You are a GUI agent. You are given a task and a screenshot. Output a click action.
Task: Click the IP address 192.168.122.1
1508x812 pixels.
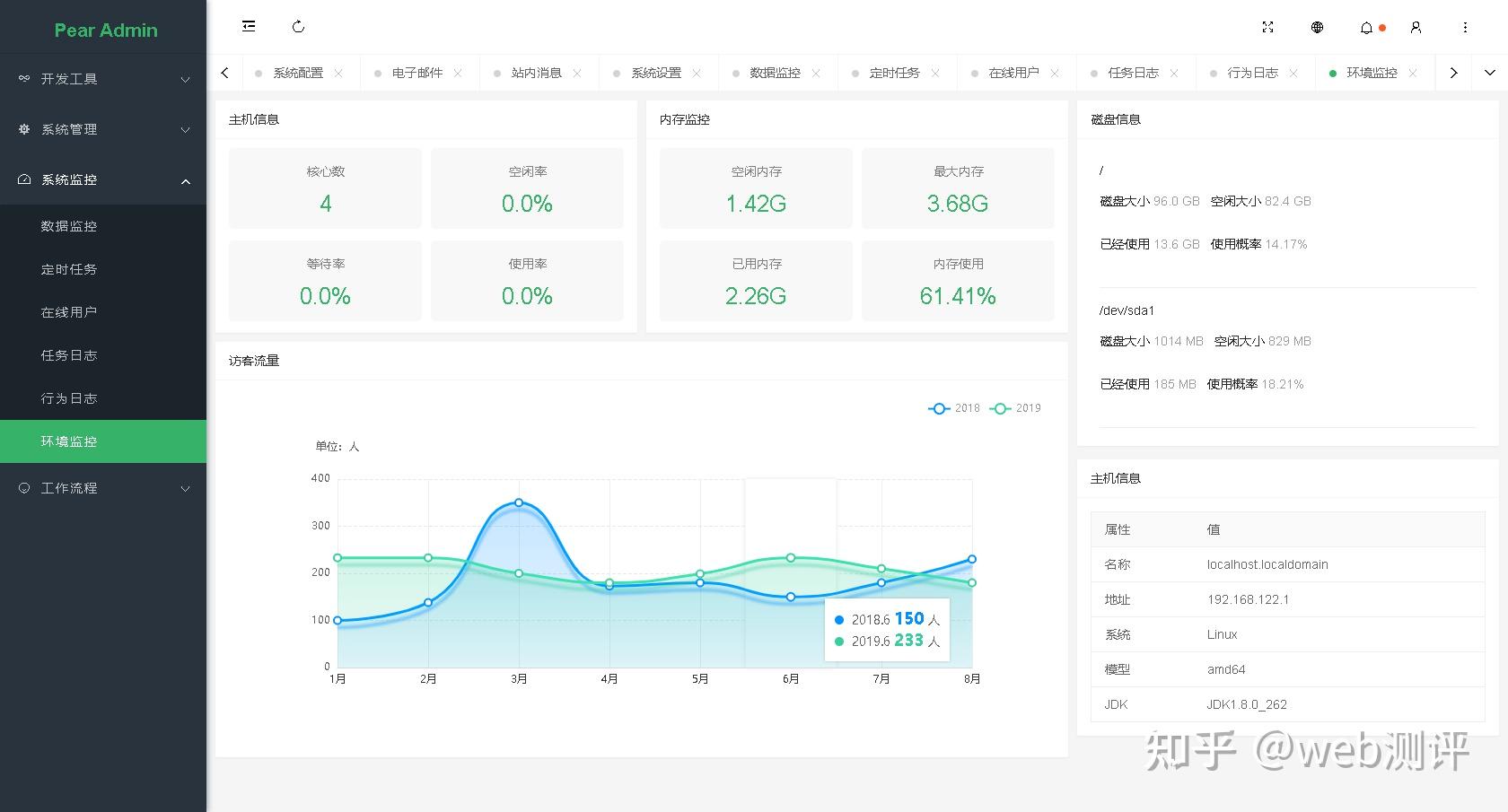coord(1248,599)
